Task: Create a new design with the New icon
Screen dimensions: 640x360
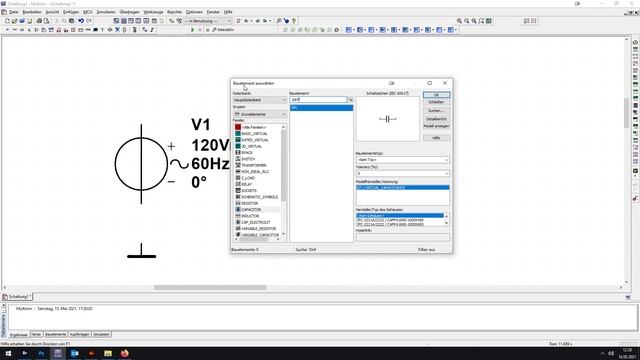Action: point(7,21)
